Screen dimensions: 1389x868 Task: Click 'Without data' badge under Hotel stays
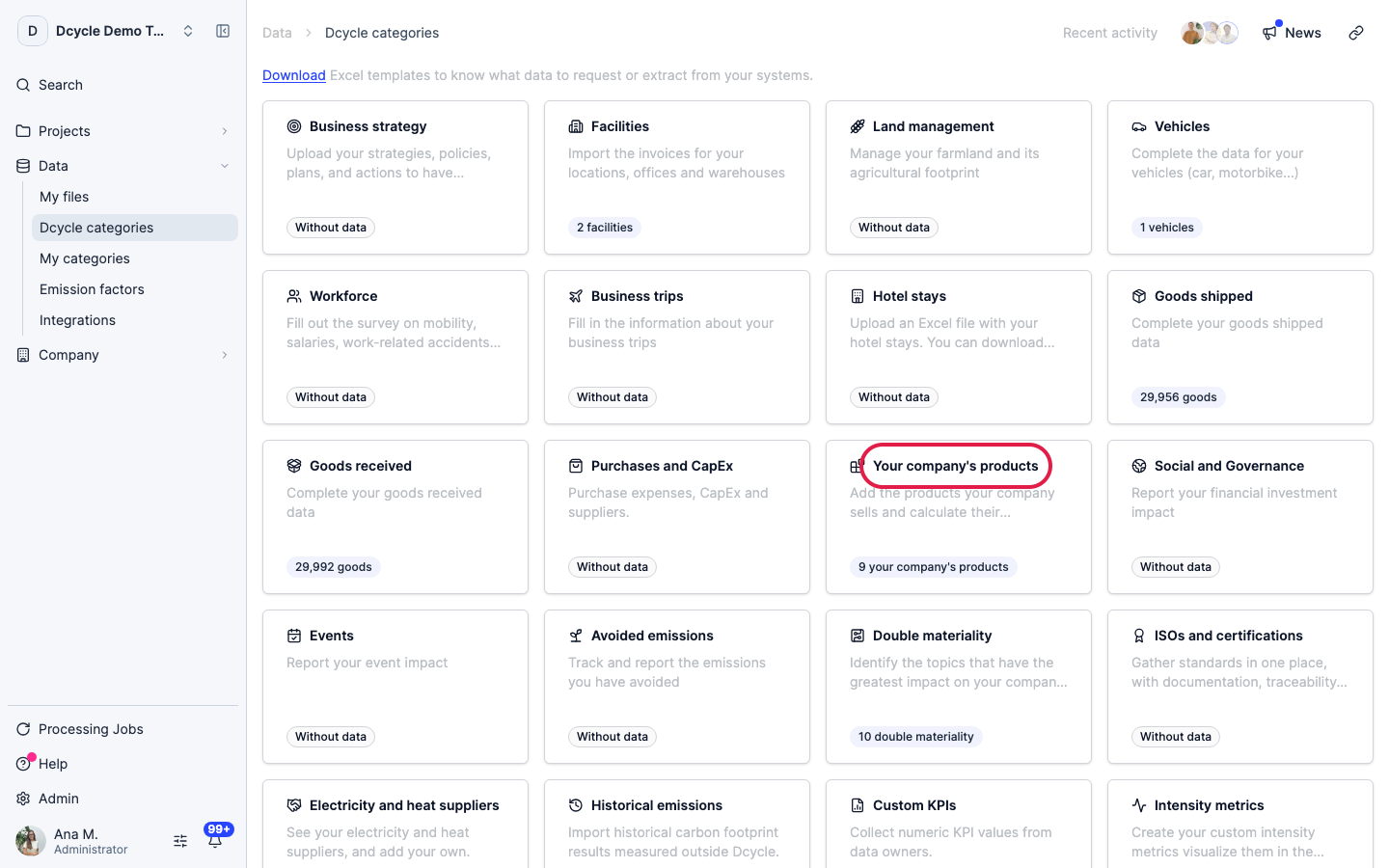pos(894,397)
